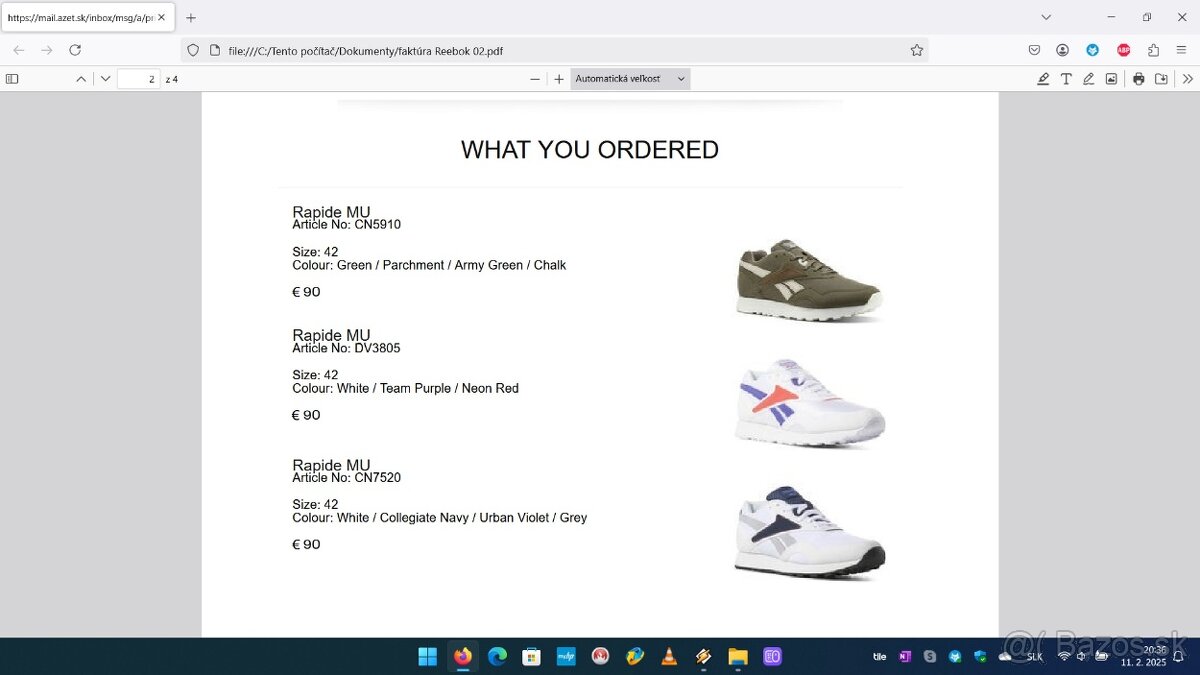1200x675 pixels.
Task: Select the add text tool
Action: tap(1066, 79)
